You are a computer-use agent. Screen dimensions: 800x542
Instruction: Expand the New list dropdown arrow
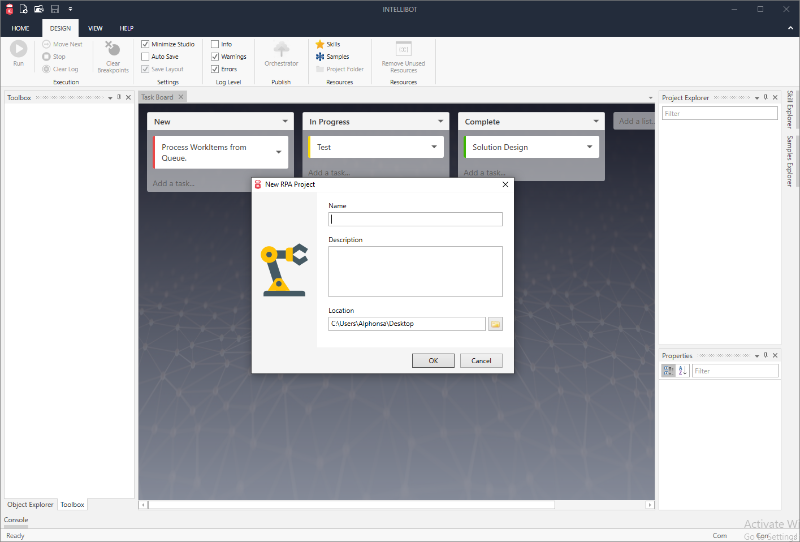(x=285, y=122)
